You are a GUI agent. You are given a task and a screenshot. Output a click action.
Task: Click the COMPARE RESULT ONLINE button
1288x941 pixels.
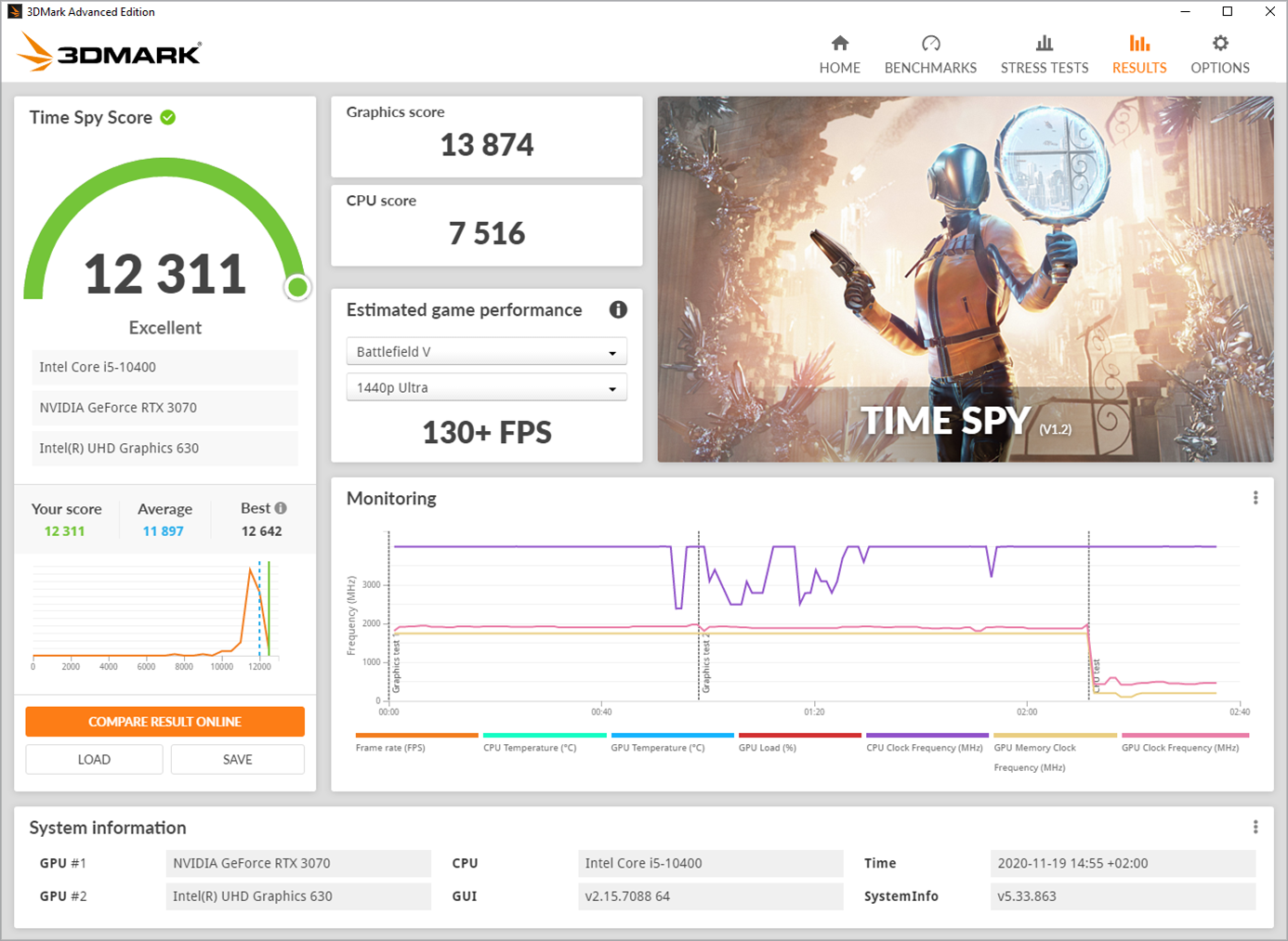(x=164, y=721)
